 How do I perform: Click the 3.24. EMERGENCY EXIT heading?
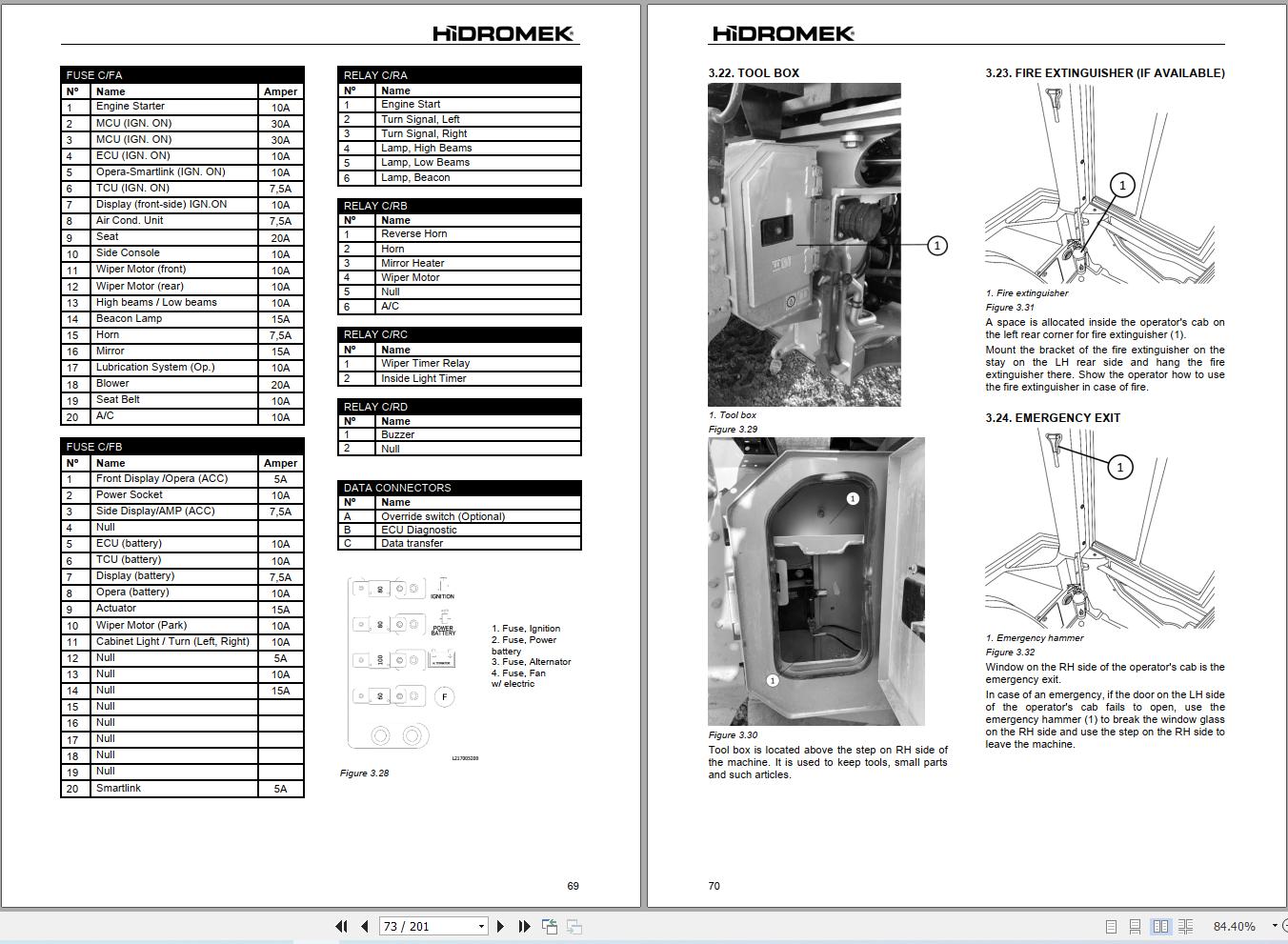1053,417
